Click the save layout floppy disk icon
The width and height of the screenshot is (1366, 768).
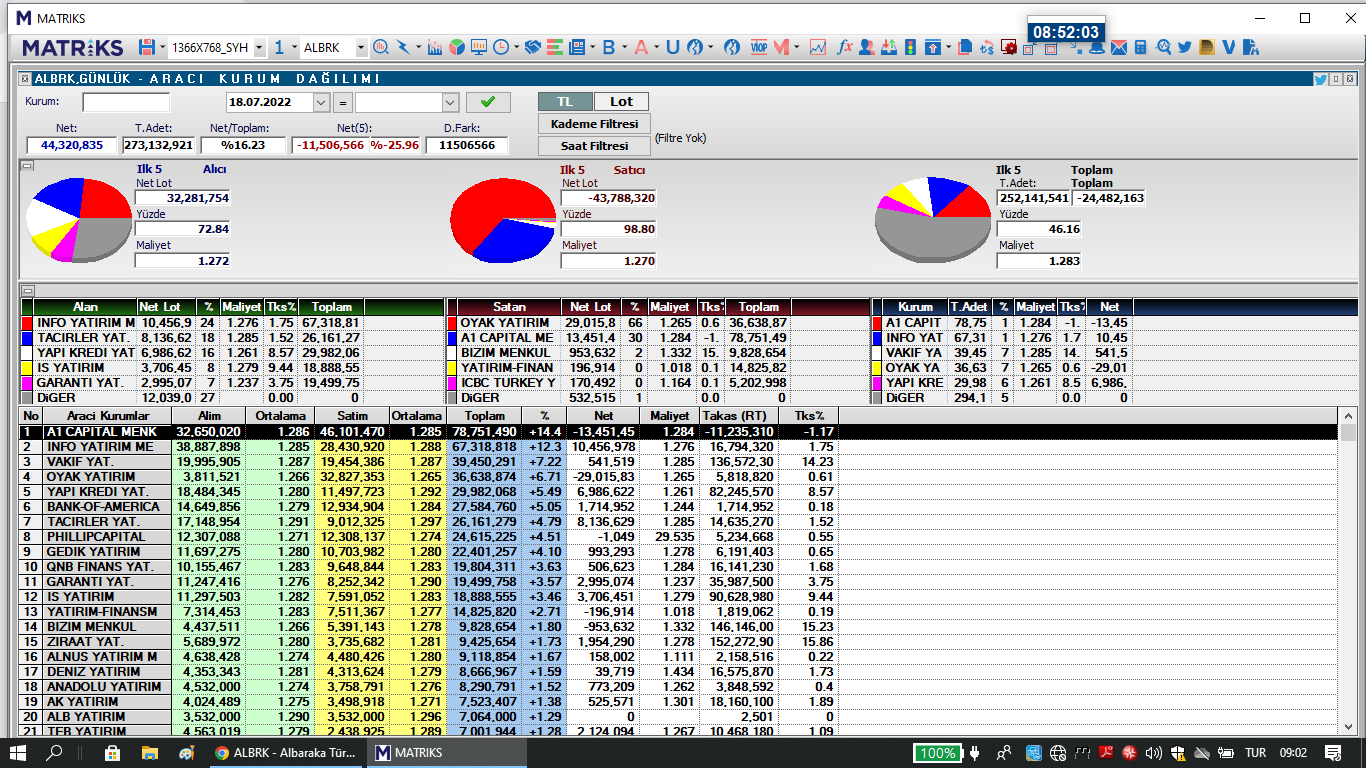tap(147, 47)
